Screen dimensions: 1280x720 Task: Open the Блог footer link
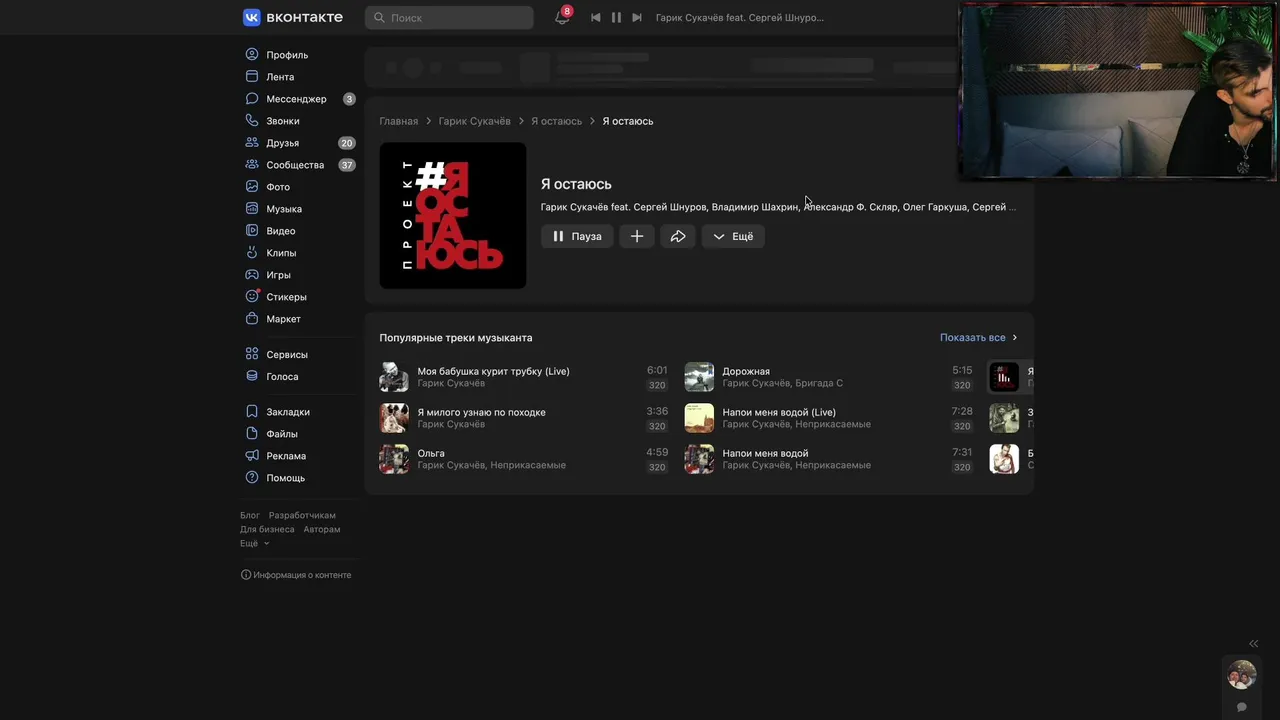[x=250, y=515]
